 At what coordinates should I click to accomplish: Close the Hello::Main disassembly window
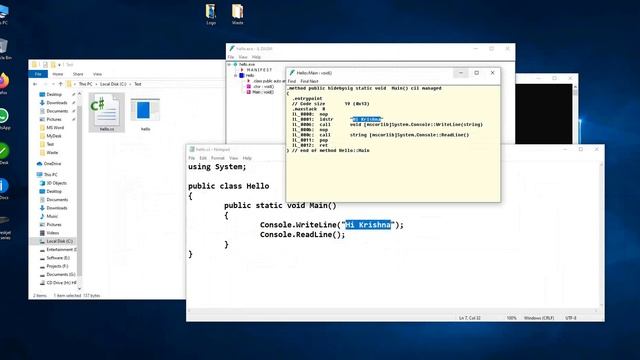click(x=492, y=73)
